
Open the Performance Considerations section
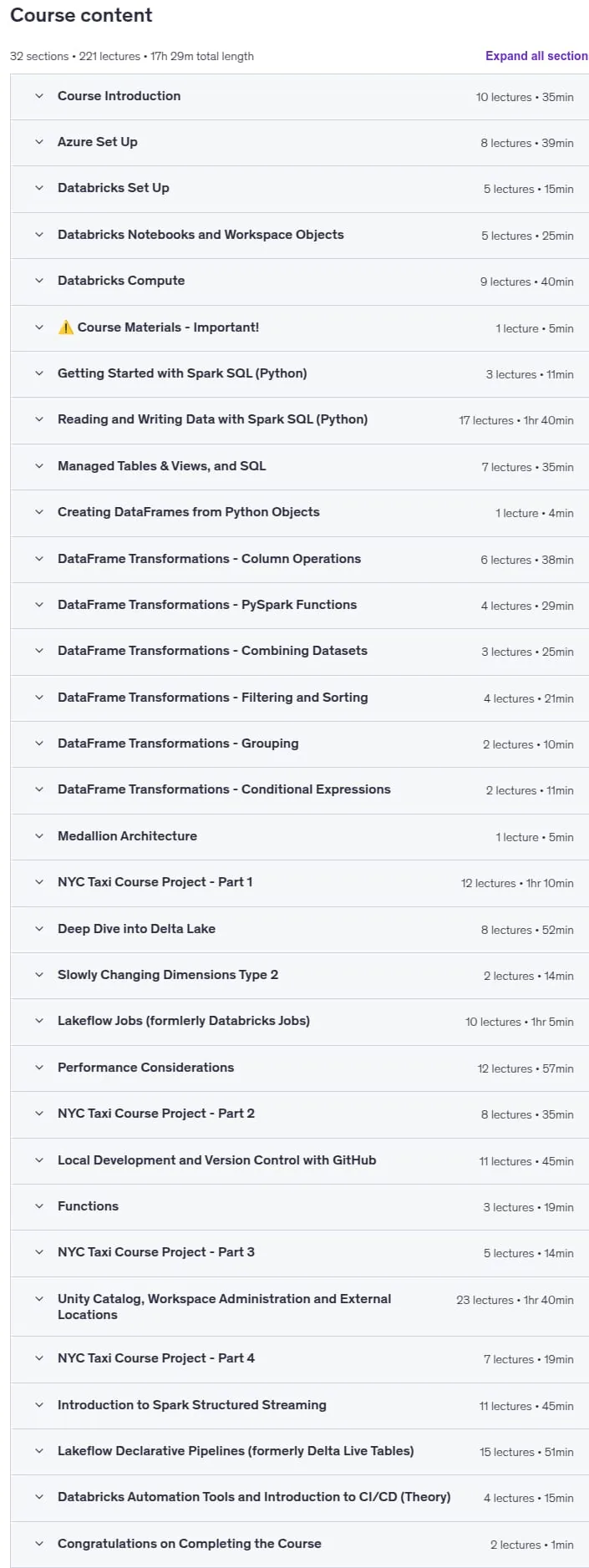click(299, 1068)
